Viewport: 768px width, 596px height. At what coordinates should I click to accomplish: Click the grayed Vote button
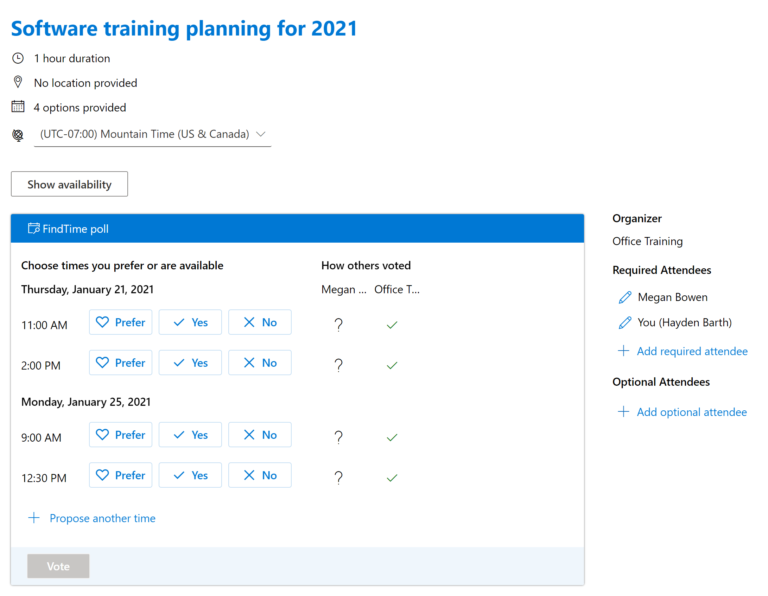(x=58, y=566)
